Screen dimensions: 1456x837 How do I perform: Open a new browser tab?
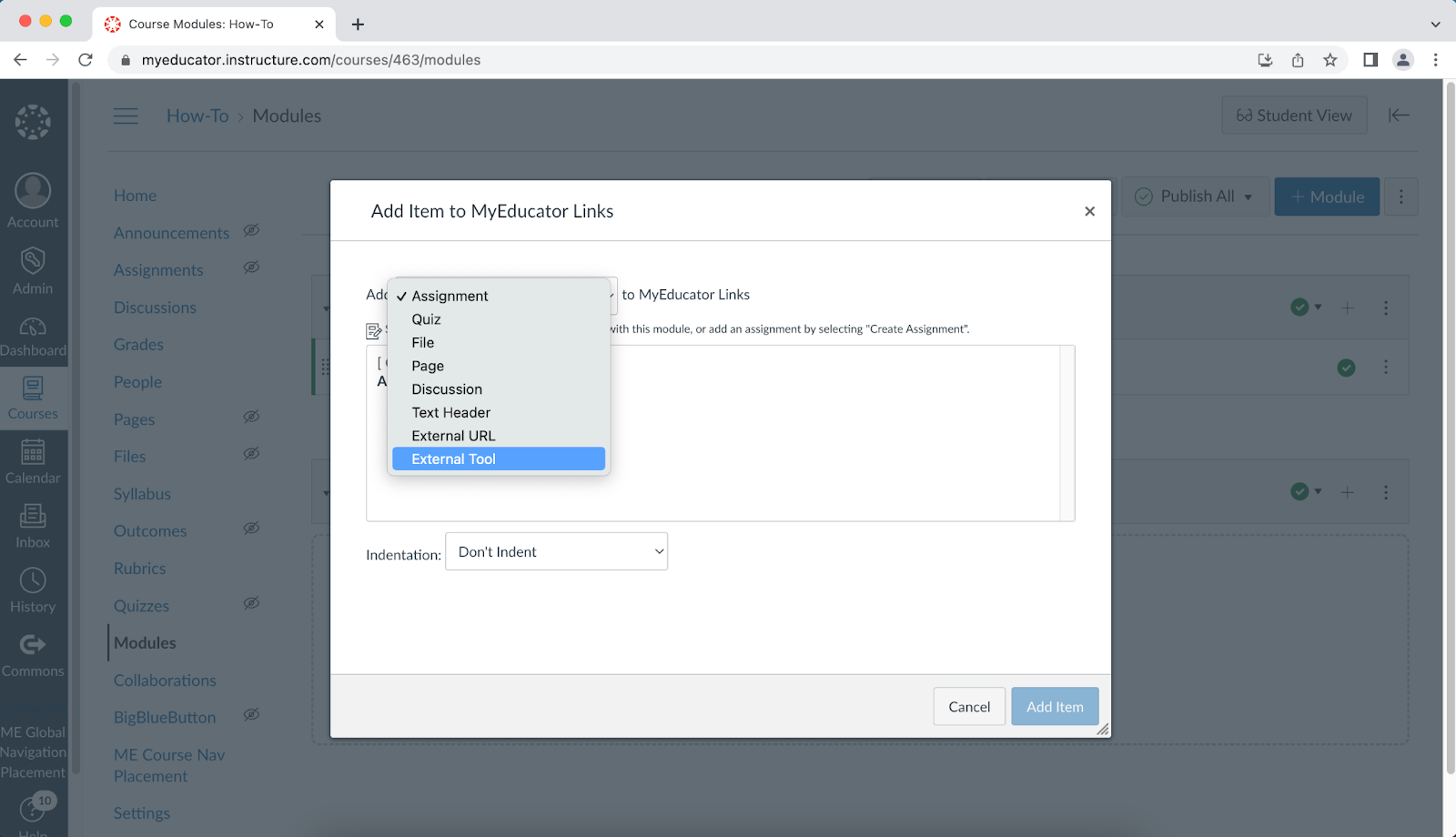coord(358,25)
